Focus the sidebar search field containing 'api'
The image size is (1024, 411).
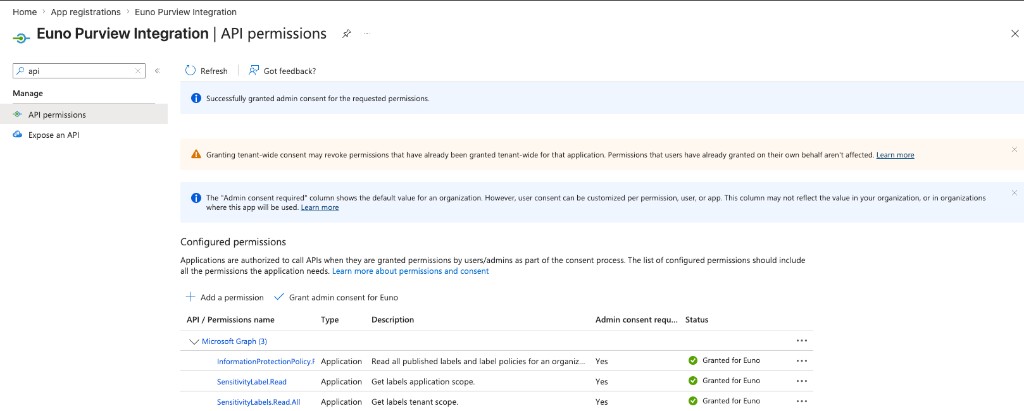point(78,71)
